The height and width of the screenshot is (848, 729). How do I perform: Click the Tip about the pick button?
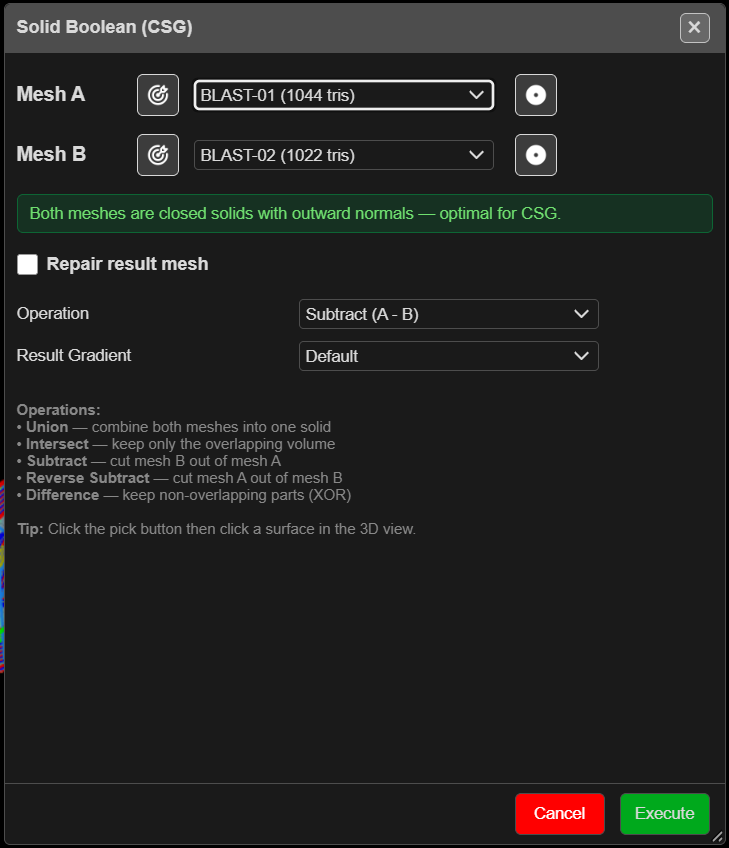pyautogui.click(x=217, y=529)
